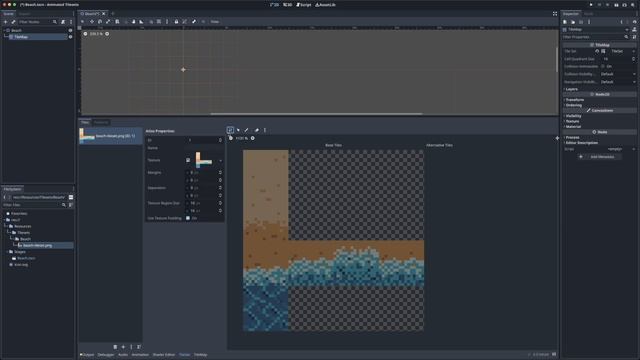This screenshot has height=360, width=640.
Task: Center the atlas view icon
Action: point(557,138)
